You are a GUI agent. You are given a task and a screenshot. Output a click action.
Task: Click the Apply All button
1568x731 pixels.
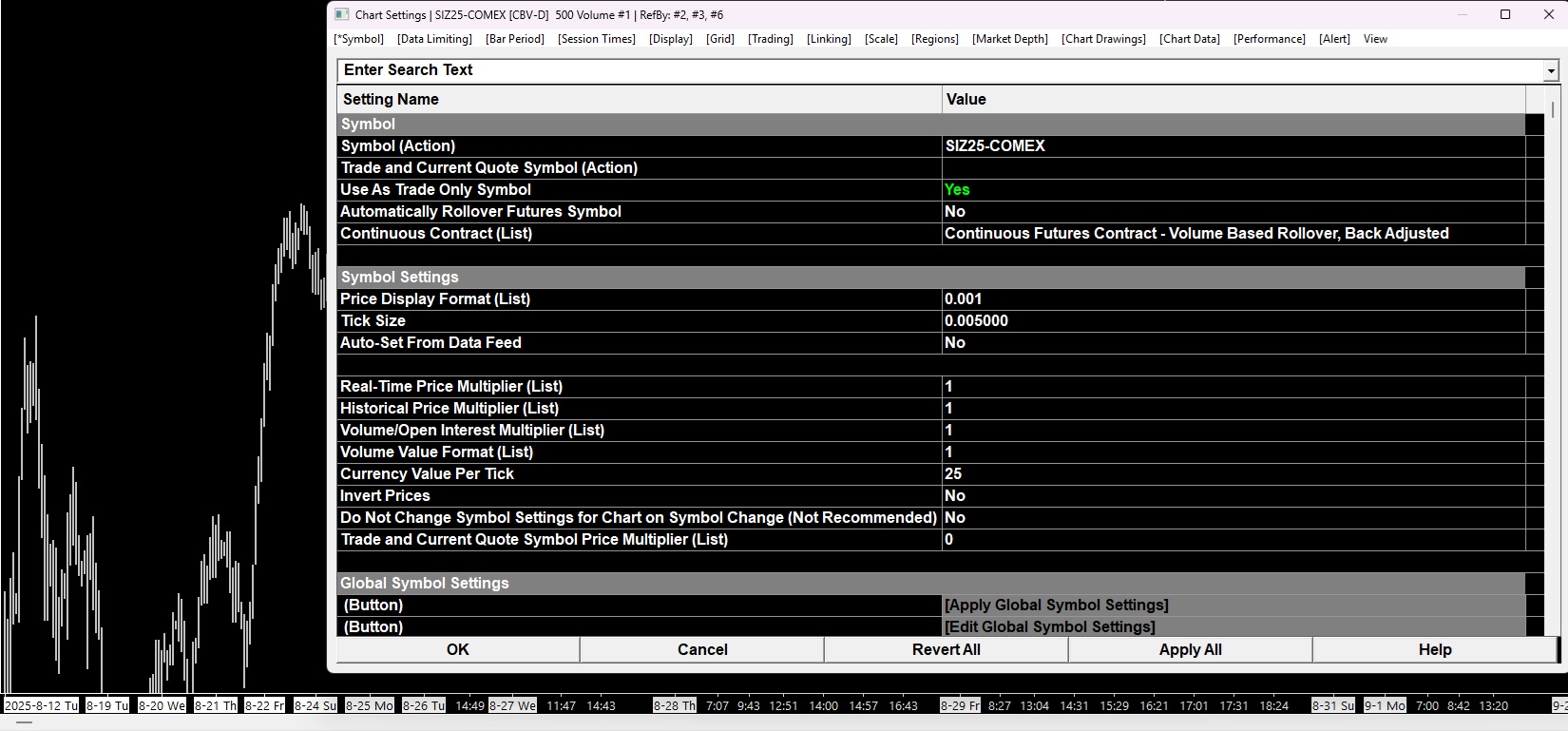[1190, 649]
